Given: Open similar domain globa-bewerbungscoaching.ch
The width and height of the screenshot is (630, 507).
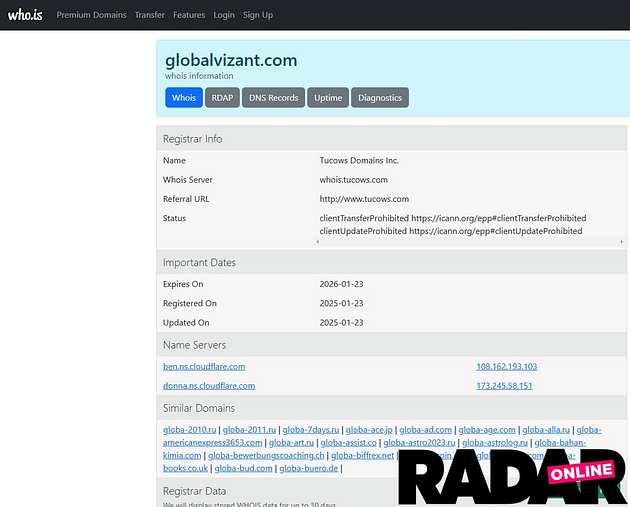Looking at the screenshot, I should (x=266, y=455).
